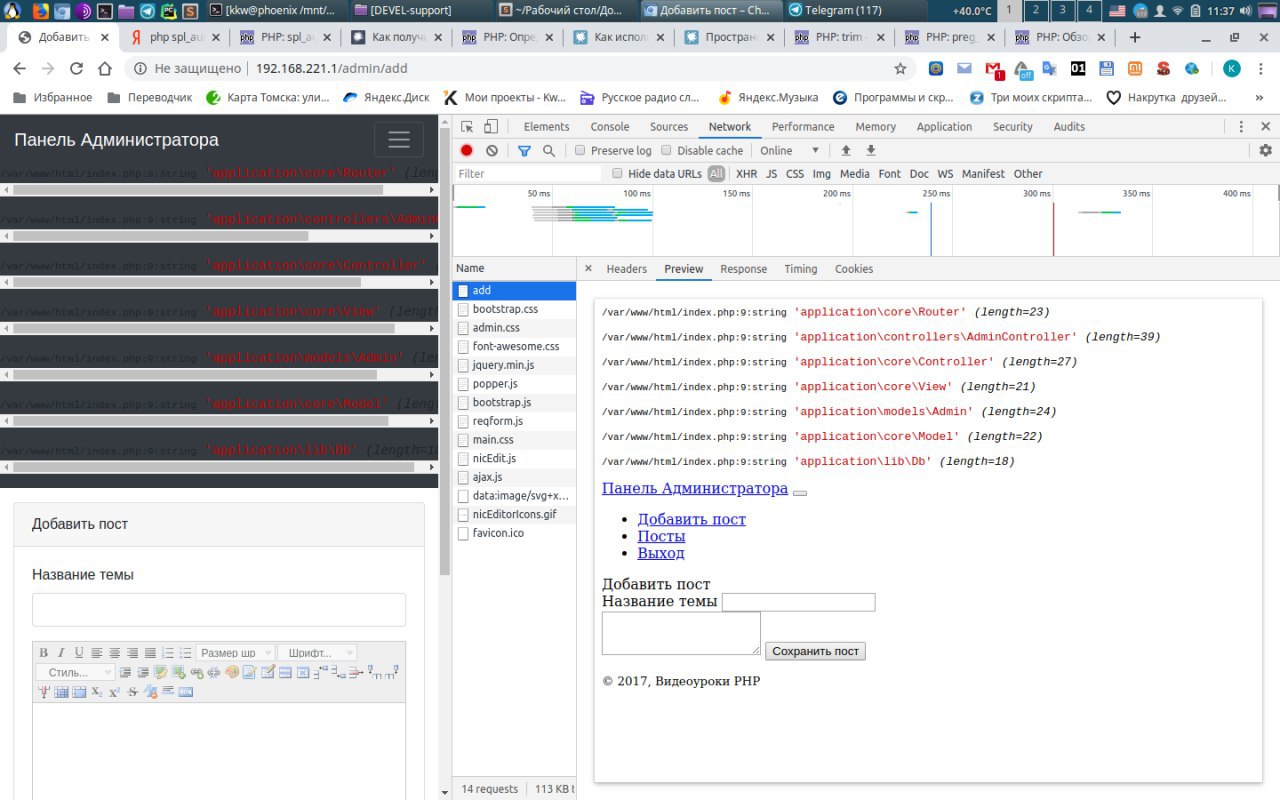Open the Sources tab
1280x800 pixels.
[x=669, y=126]
